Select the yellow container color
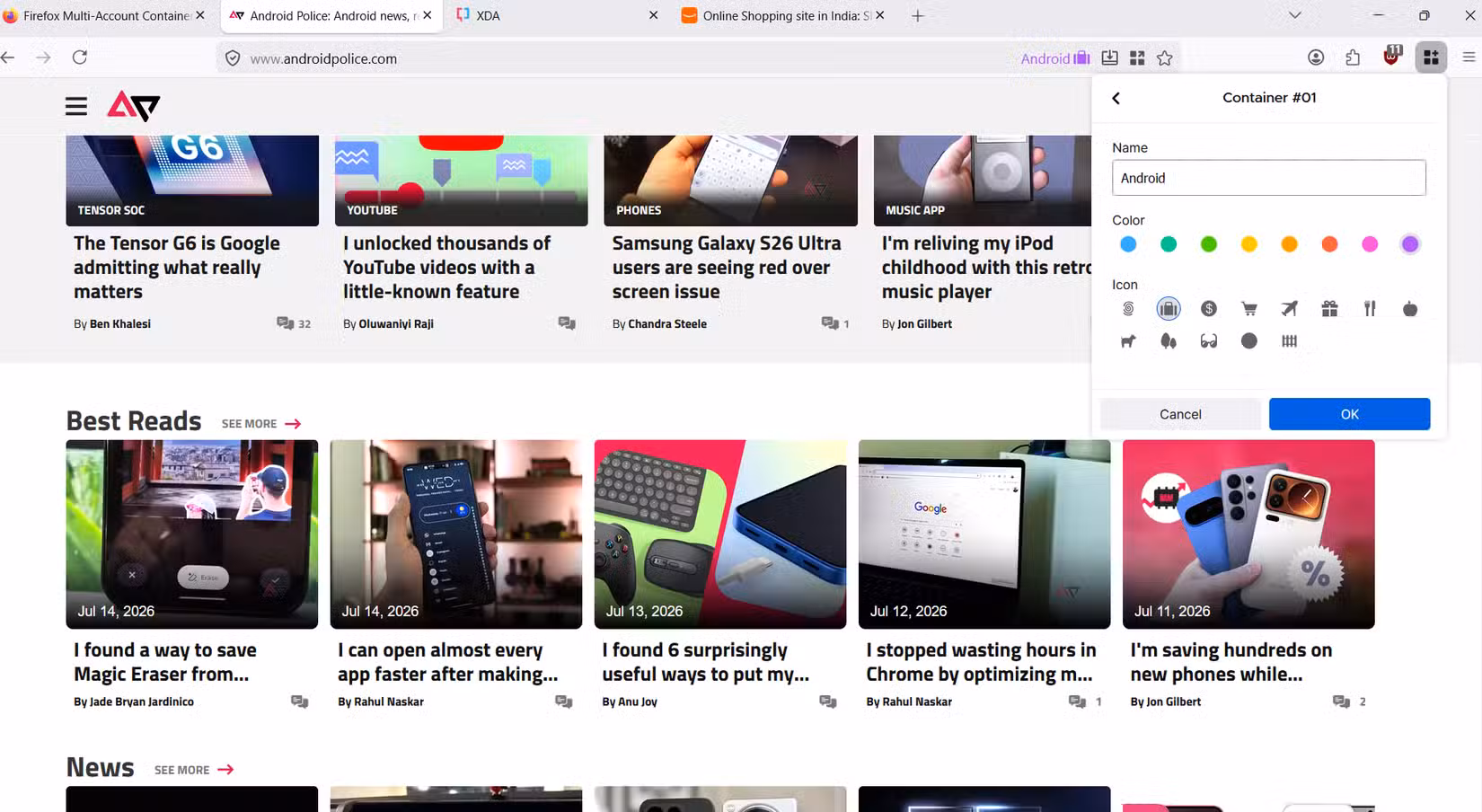1482x812 pixels. tap(1249, 244)
